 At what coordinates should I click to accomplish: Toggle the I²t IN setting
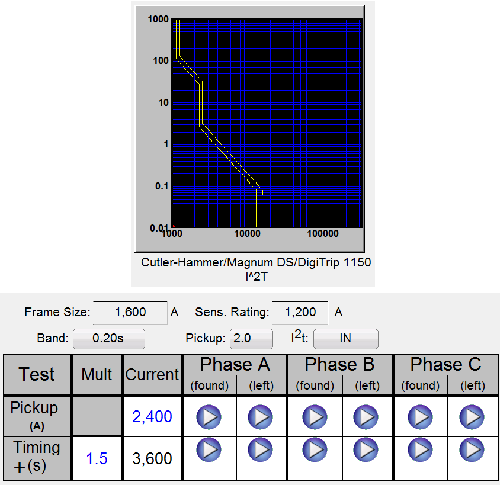346,338
